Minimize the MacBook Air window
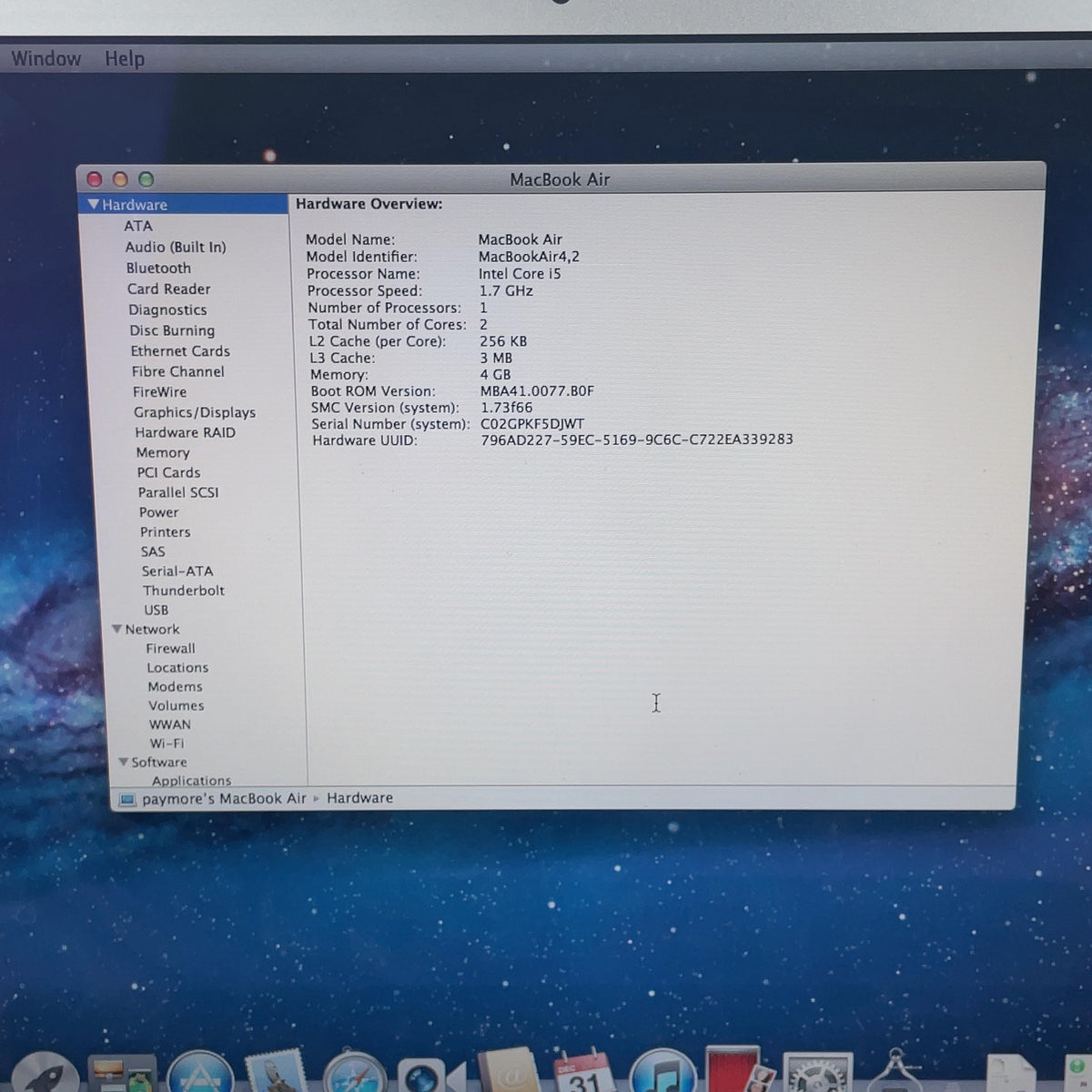The height and width of the screenshot is (1092, 1092). (120, 179)
